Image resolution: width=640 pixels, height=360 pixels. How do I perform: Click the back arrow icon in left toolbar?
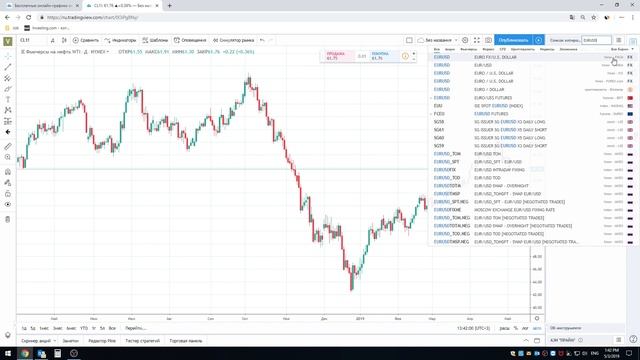point(8,132)
